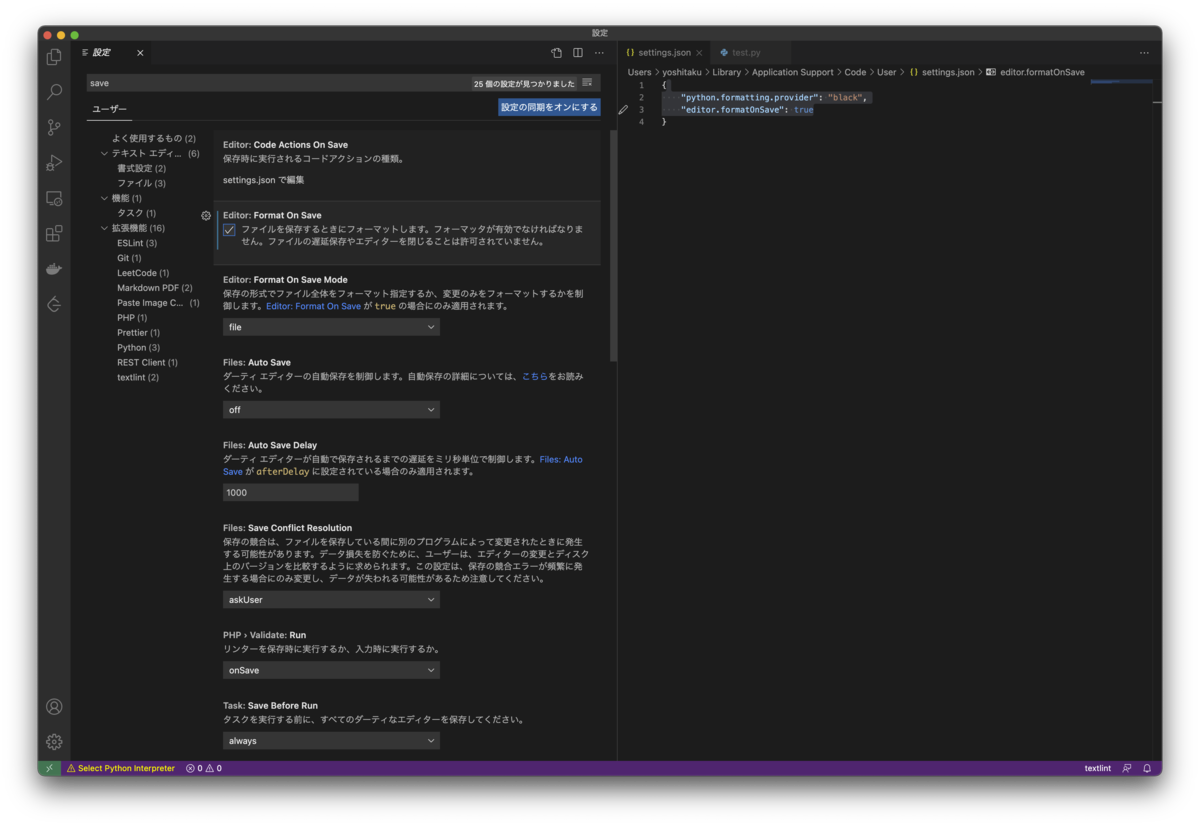Open the Explorer view in activity bar
The image size is (1200, 826).
click(54, 57)
